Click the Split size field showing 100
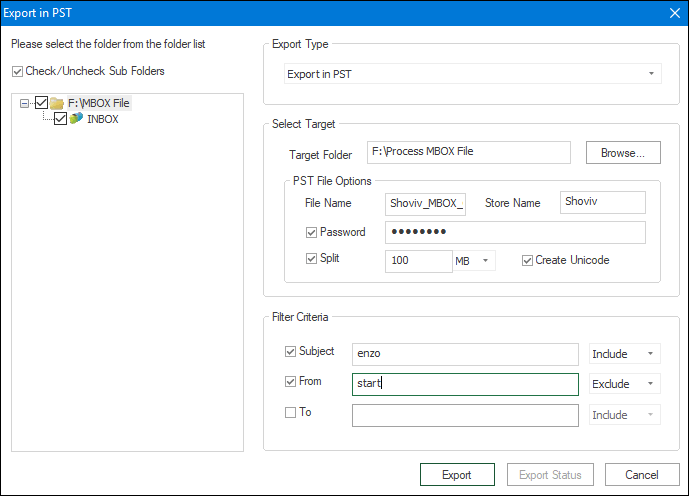 (419, 261)
